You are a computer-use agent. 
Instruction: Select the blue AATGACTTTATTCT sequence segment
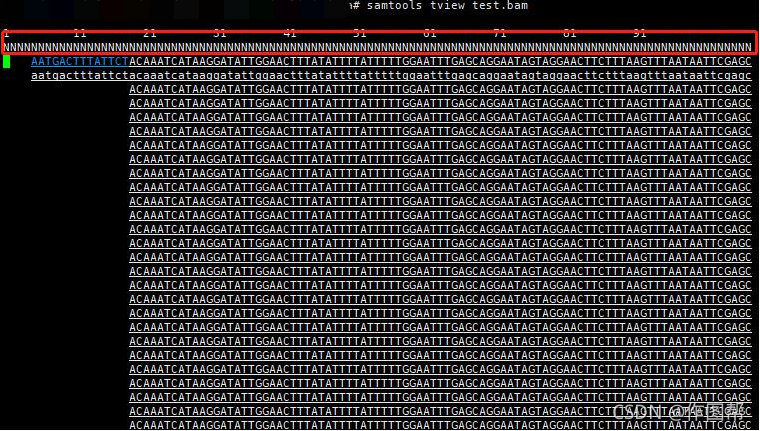point(80,62)
